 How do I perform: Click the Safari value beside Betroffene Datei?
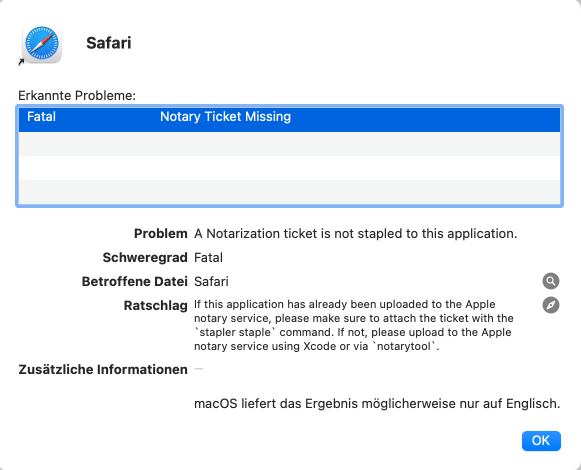coord(211,281)
